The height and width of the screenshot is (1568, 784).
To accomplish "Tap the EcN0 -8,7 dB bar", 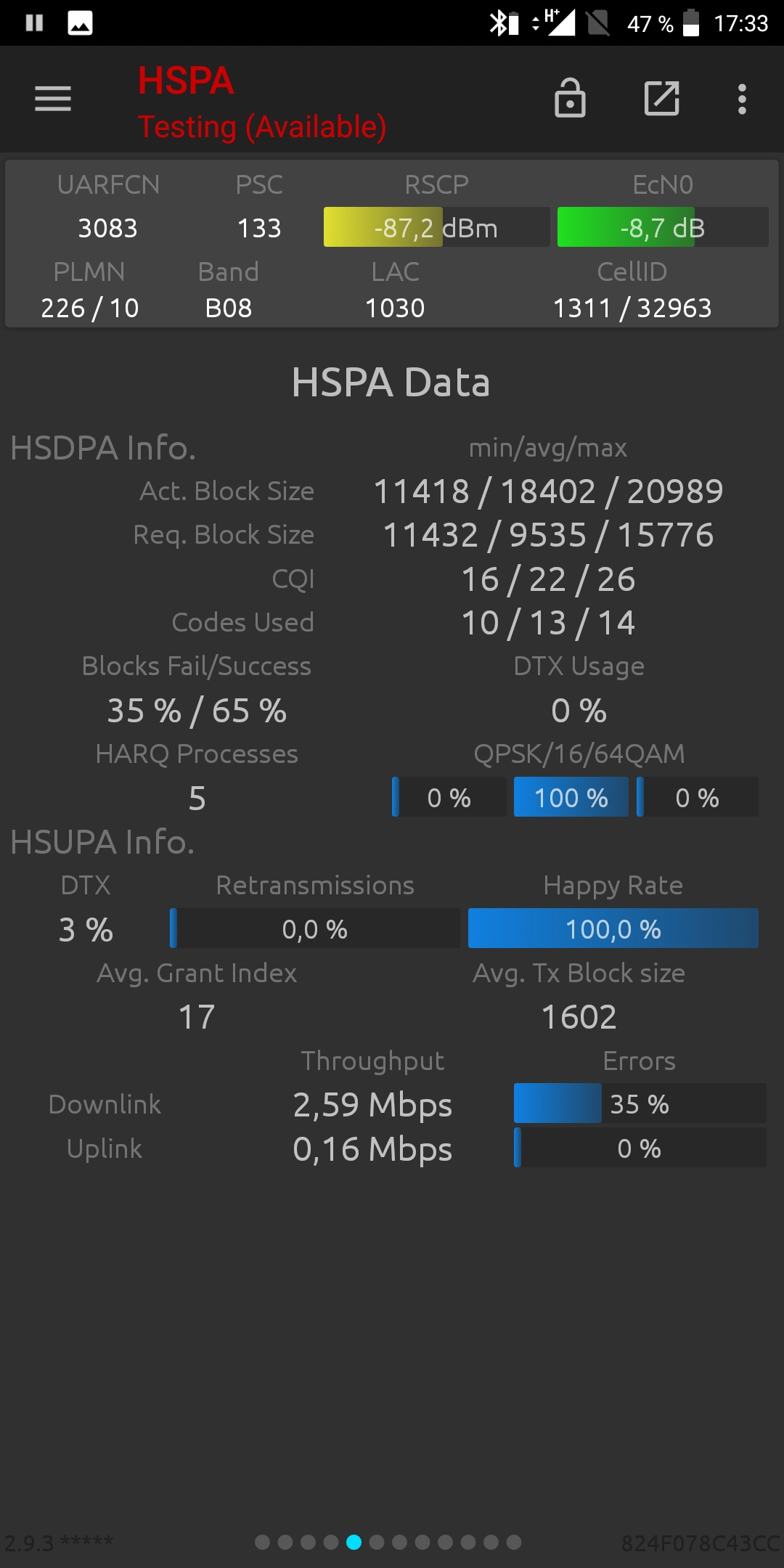I will coord(663,227).
